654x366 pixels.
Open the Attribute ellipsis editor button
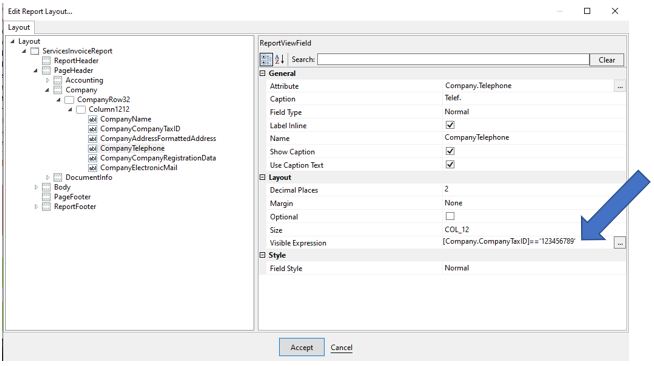pos(620,86)
